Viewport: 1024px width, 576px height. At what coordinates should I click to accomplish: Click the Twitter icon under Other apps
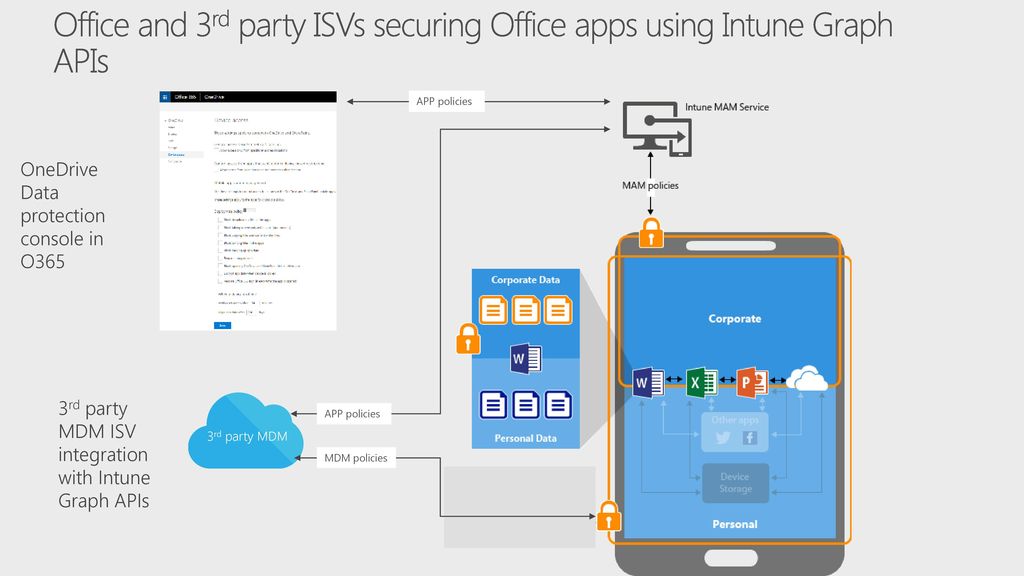pyautogui.click(x=722, y=438)
